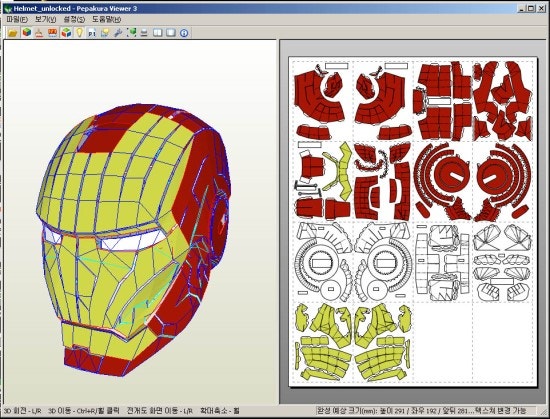Open the 파일(F) menu
This screenshot has height=419, width=550.
[x=16, y=20]
